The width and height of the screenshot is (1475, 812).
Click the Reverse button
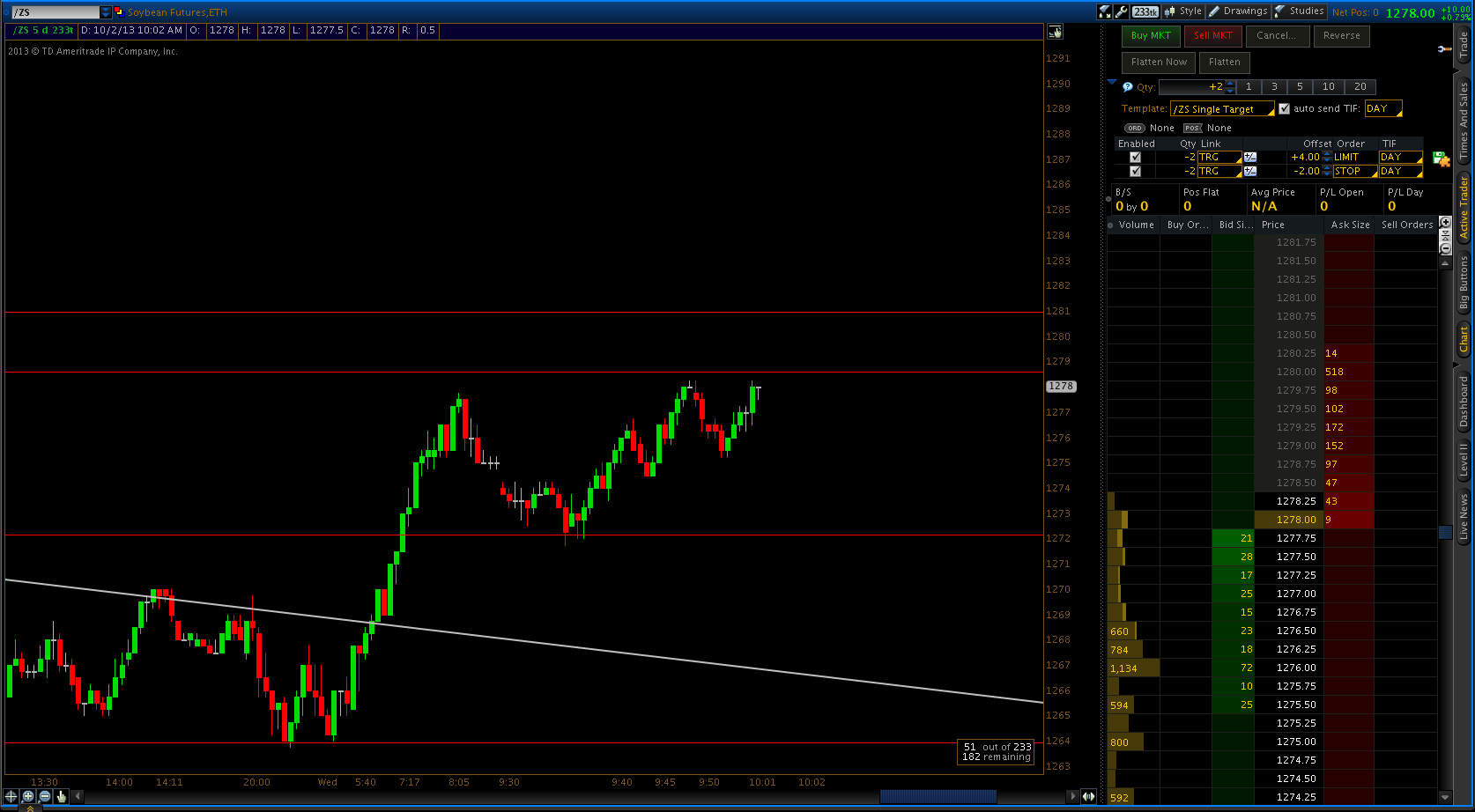pos(1342,36)
